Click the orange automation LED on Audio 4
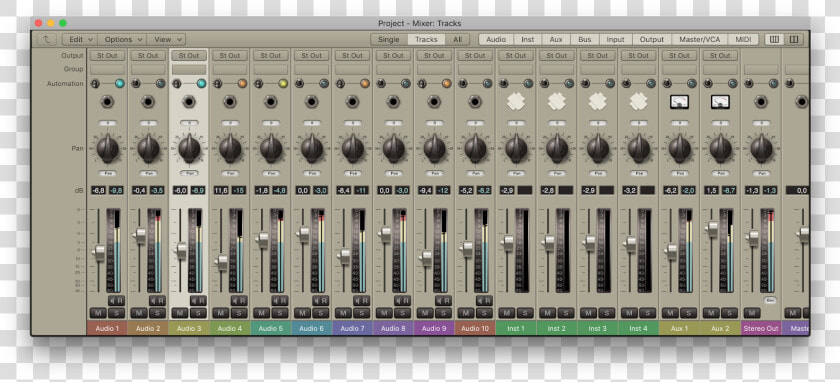 tap(242, 84)
